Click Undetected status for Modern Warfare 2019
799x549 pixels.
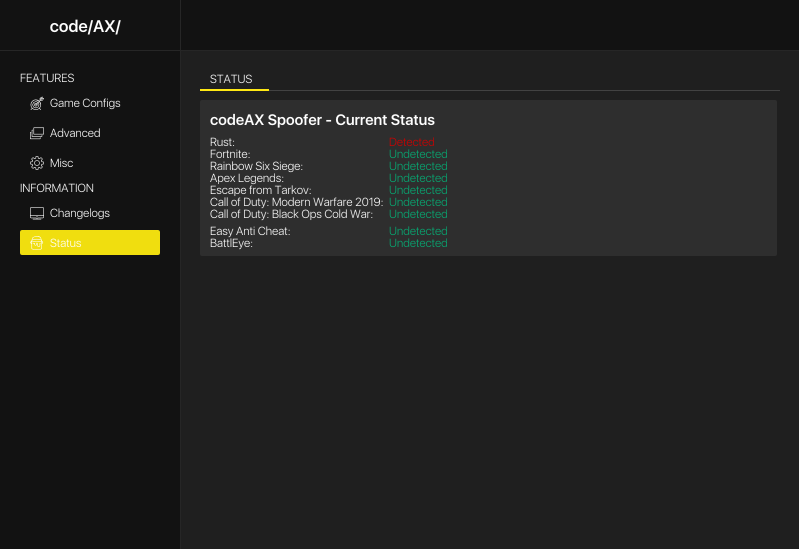point(418,202)
